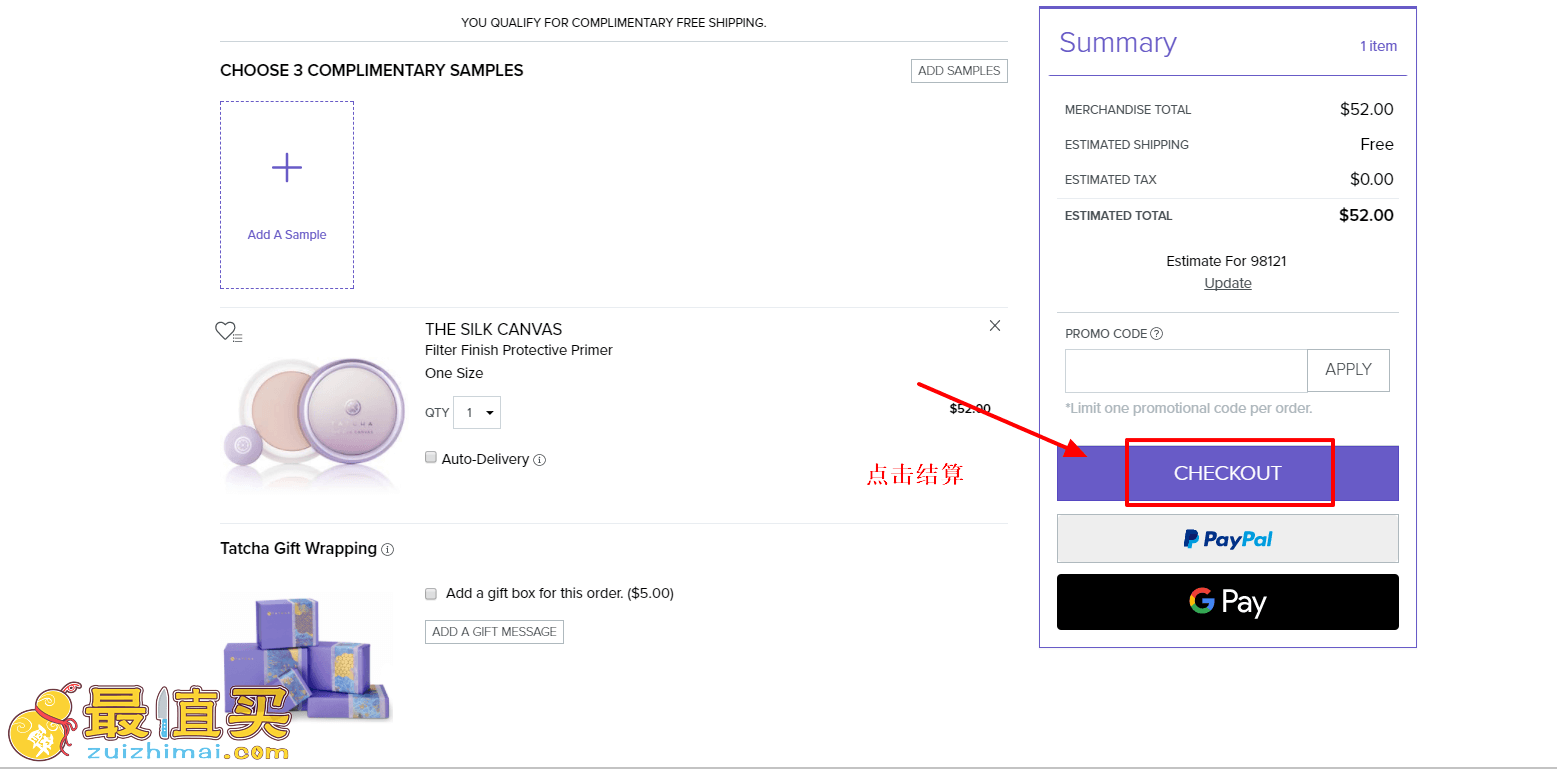
Task: Click the 'MERCHANDISE TOTAL' label
Action: point(1128,110)
